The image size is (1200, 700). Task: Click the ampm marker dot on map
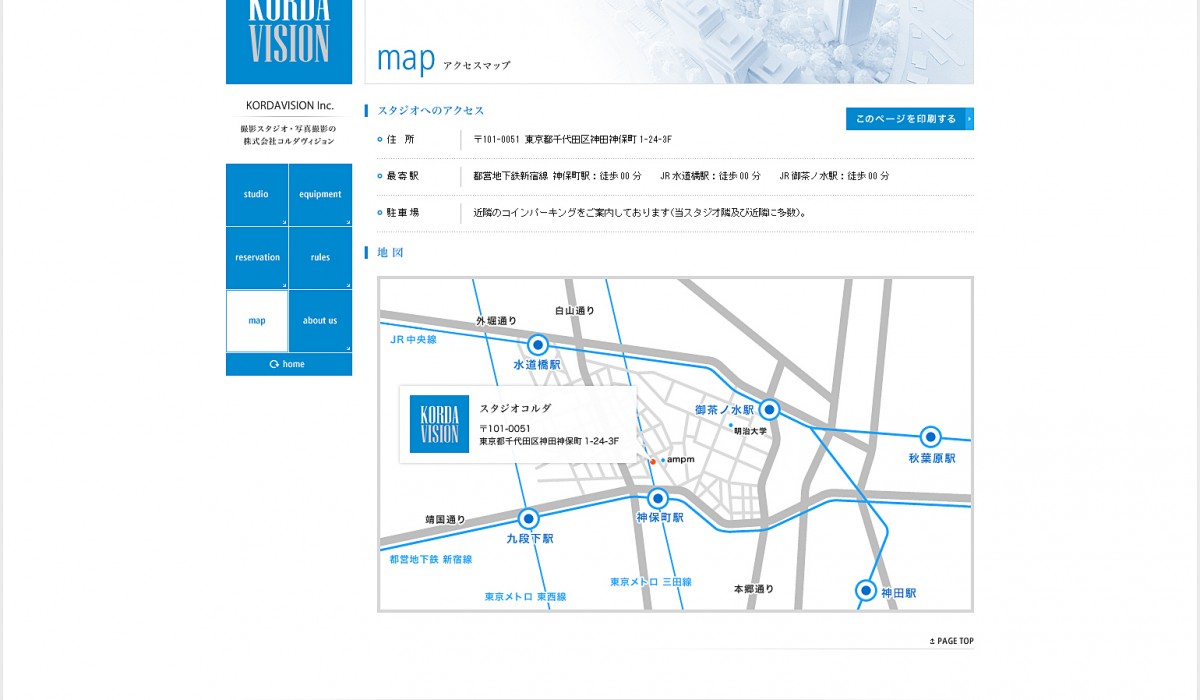(x=663, y=460)
